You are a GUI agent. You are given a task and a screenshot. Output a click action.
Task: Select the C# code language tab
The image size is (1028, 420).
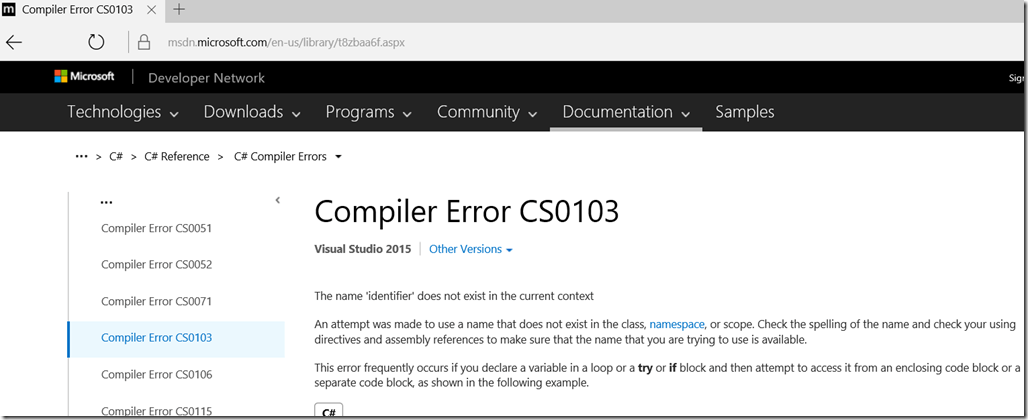[x=329, y=411]
